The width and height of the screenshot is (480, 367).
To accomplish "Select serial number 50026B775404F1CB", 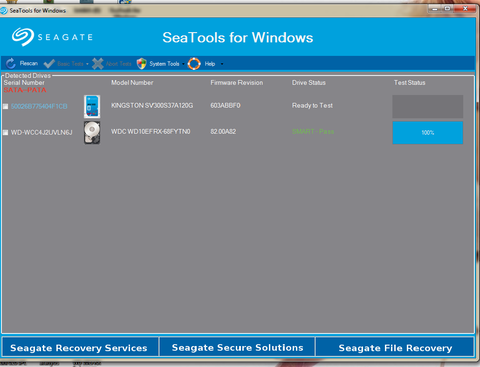I will (x=39, y=106).
